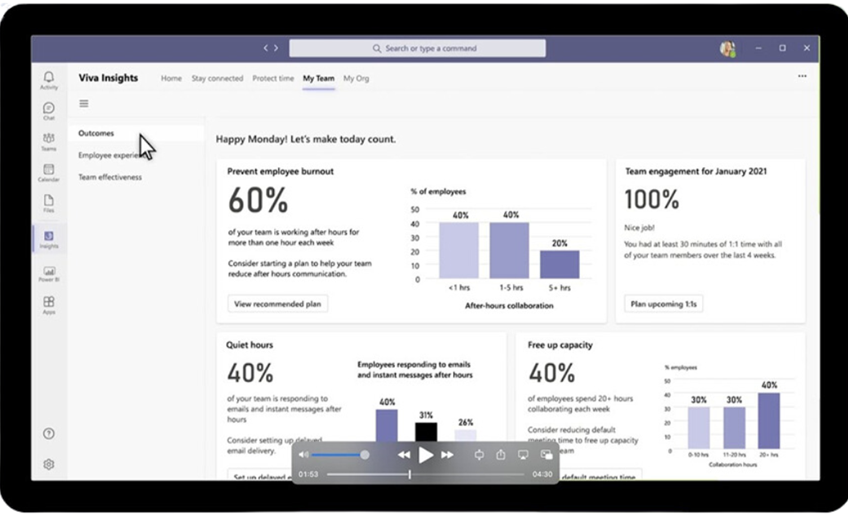Rewind the video player
Image resolution: width=848 pixels, height=514 pixels.
coord(403,455)
